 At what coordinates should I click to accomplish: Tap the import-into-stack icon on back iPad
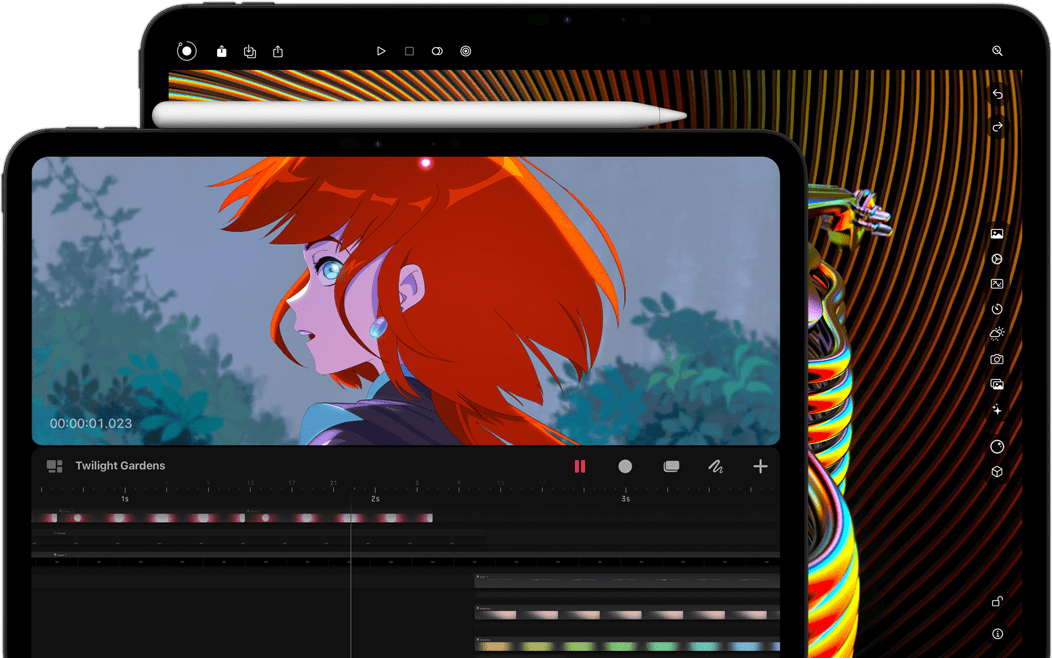click(x=250, y=51)
